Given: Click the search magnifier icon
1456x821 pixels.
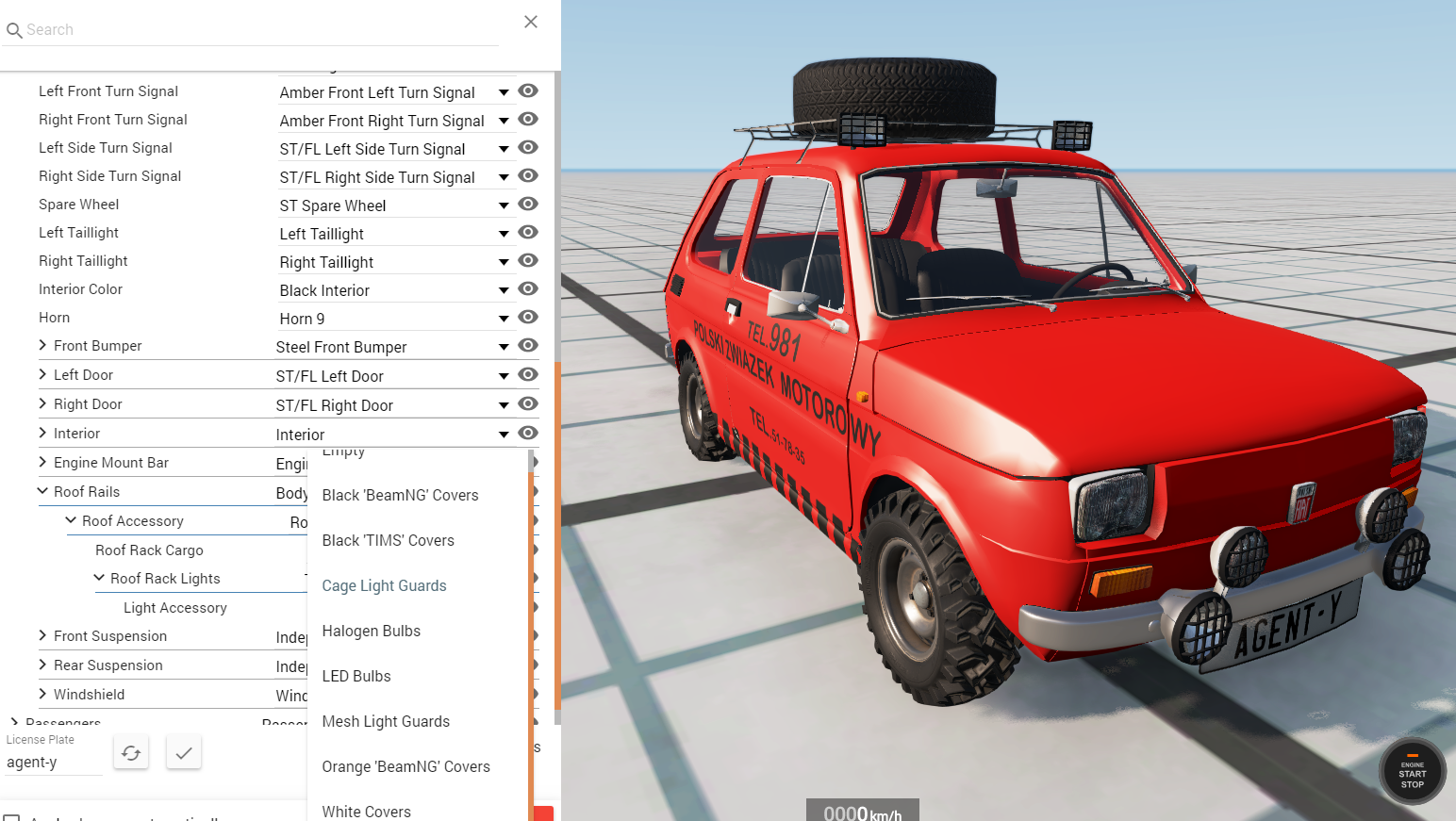Looking at the screenshot, I should 14,30.
